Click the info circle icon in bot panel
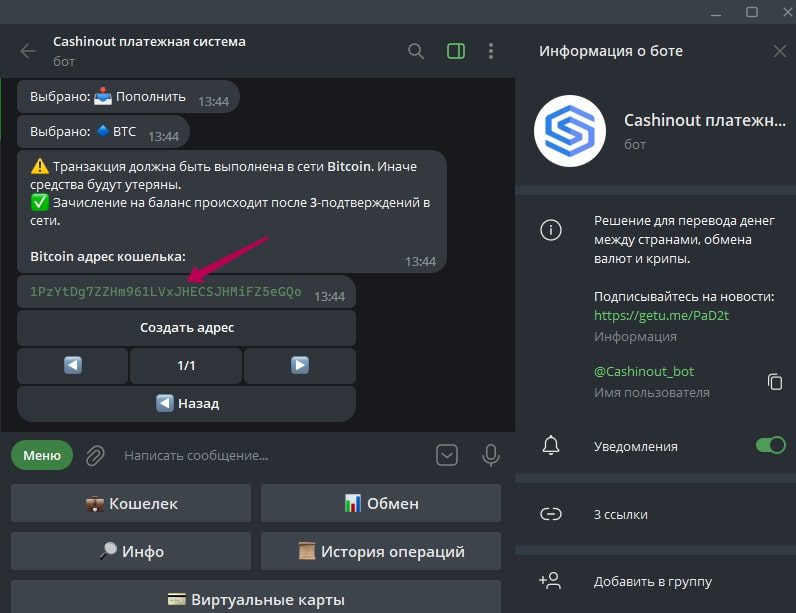 coord(551,230)
